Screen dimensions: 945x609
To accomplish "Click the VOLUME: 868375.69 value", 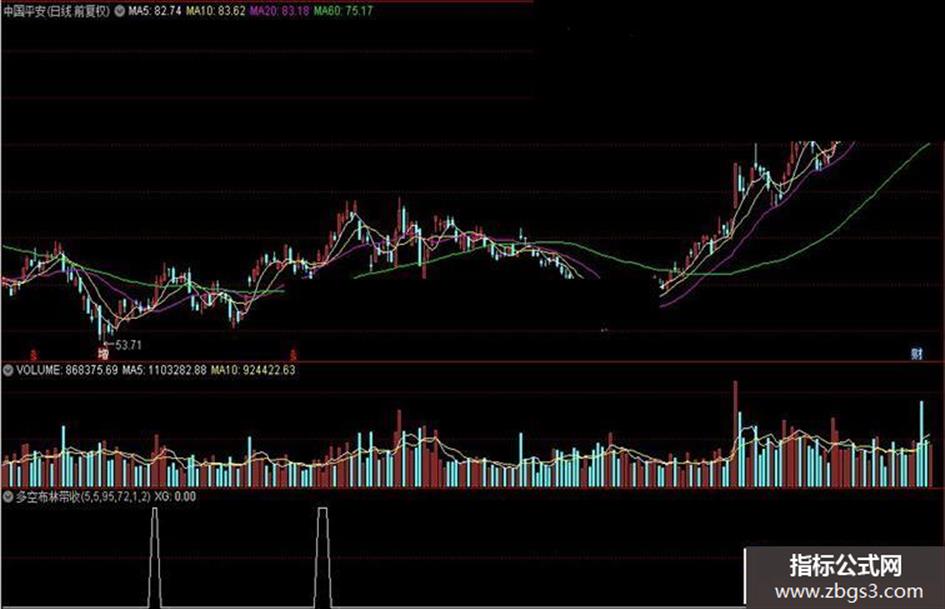I will coord(67,370).
